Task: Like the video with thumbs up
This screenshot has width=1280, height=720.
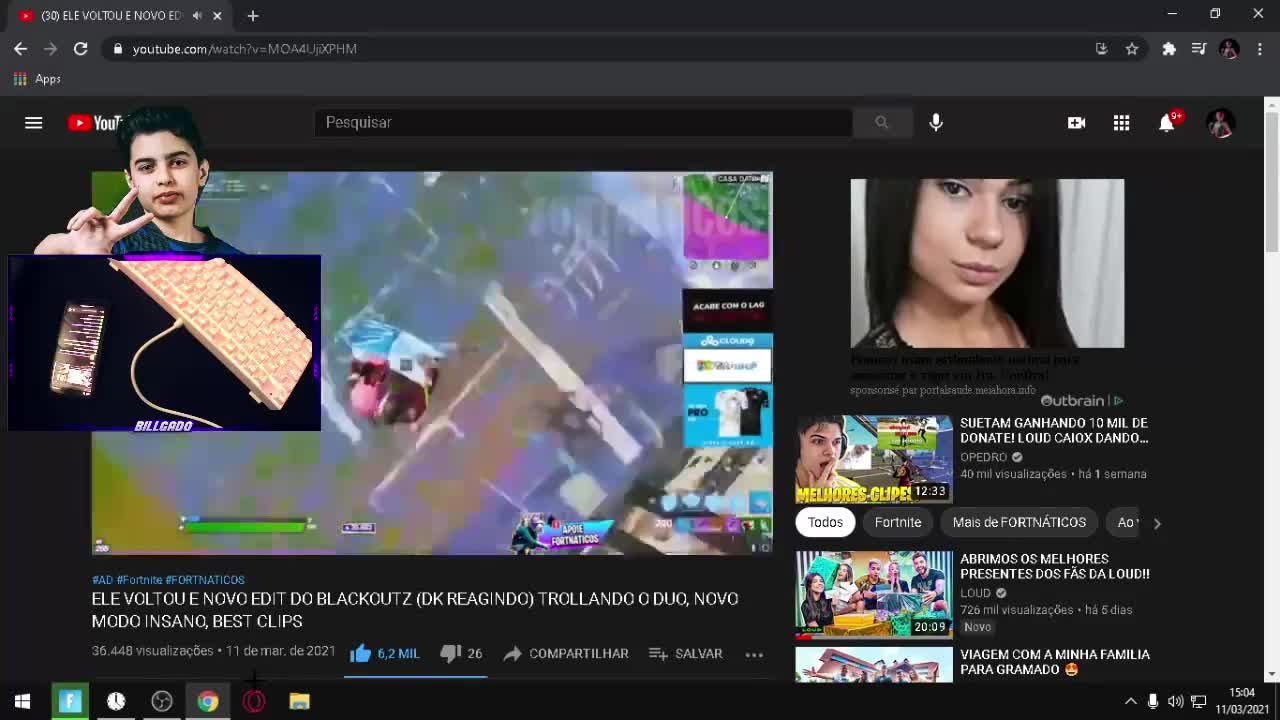Action: 384,653
